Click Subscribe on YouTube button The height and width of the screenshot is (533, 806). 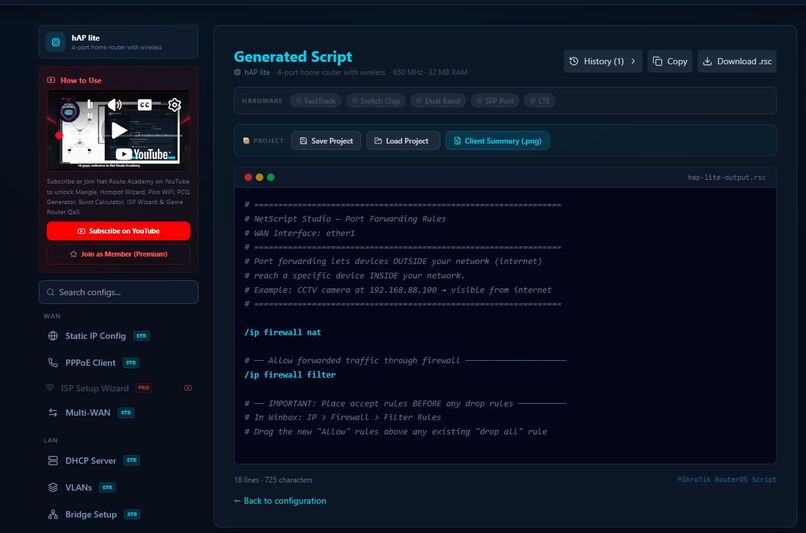[x=118, y=231]
